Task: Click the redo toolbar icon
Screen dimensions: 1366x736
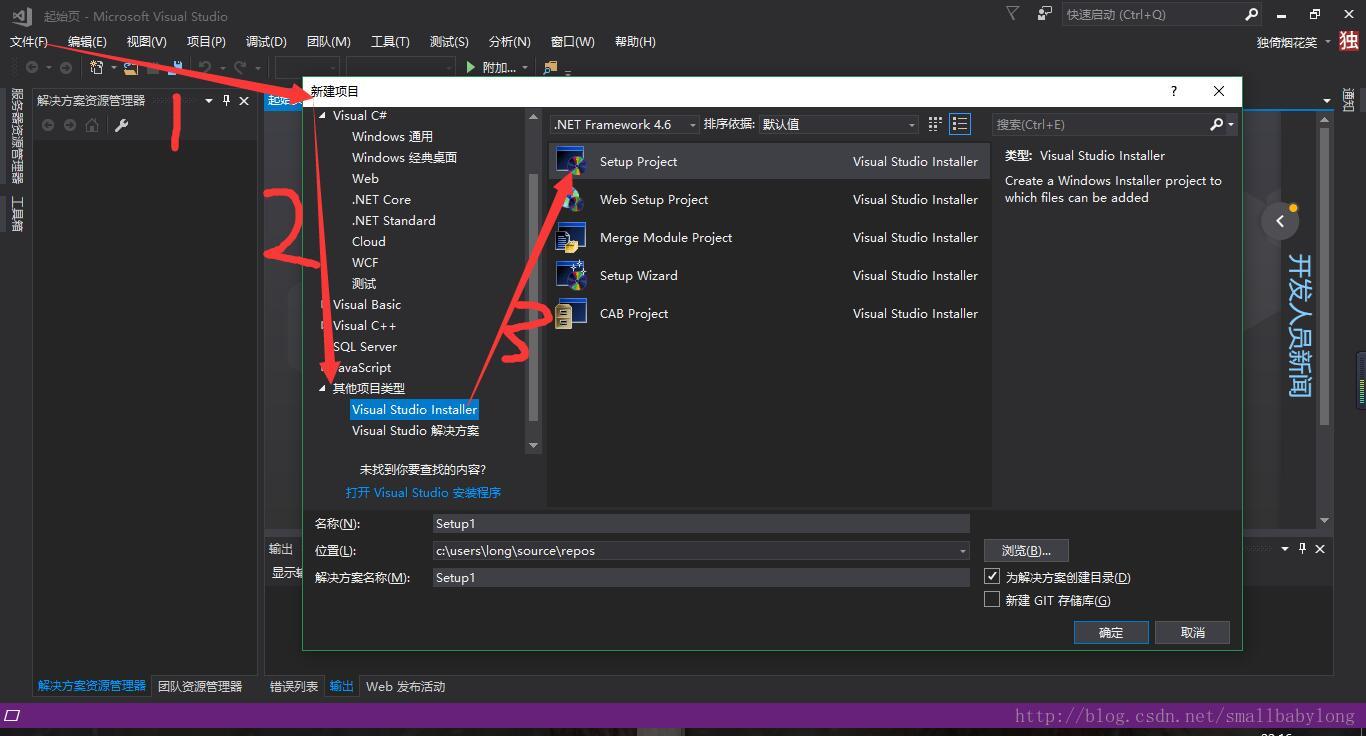Action: coord(240,67)
